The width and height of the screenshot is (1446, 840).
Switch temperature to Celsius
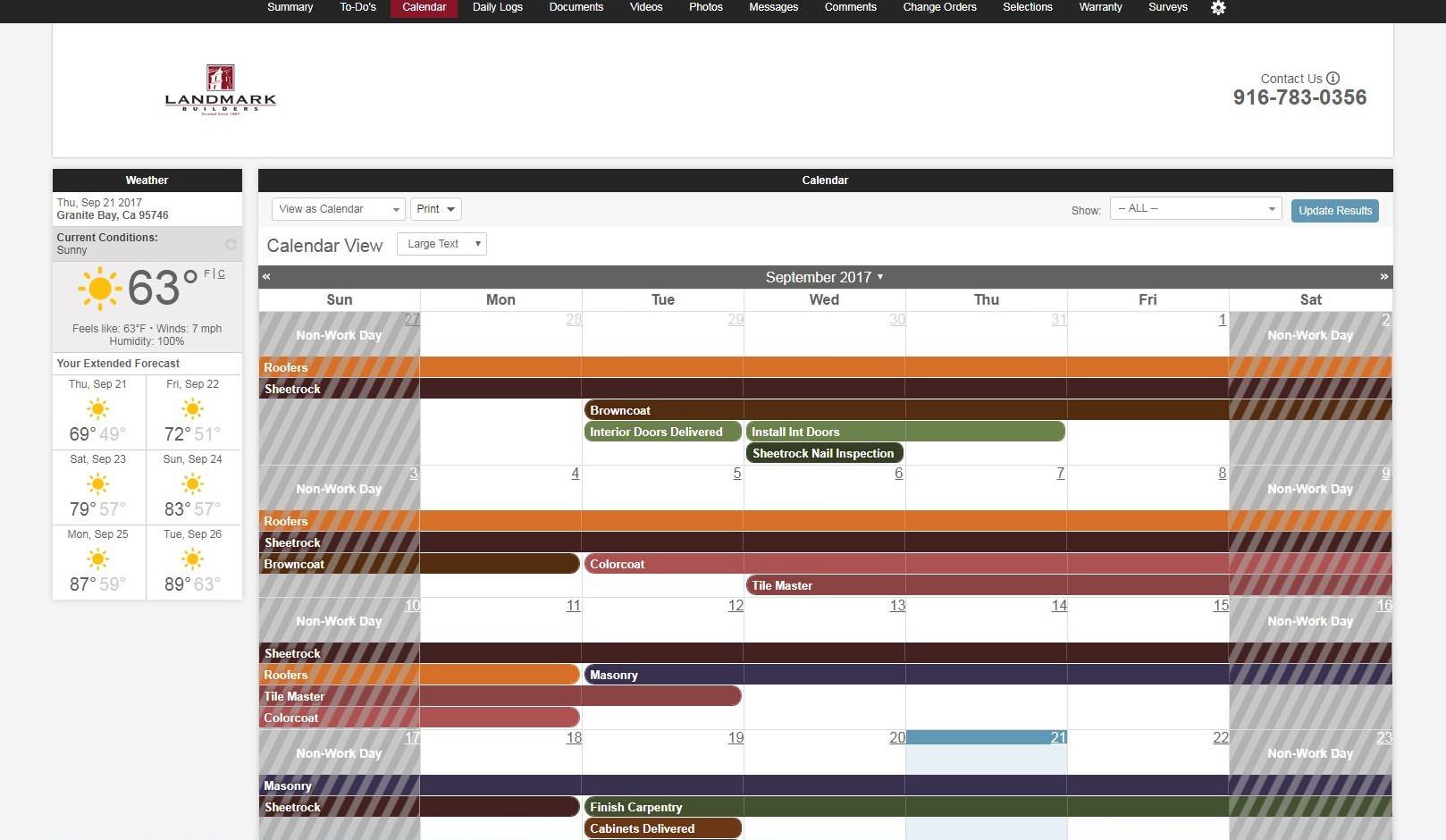(x=221, y=274)
